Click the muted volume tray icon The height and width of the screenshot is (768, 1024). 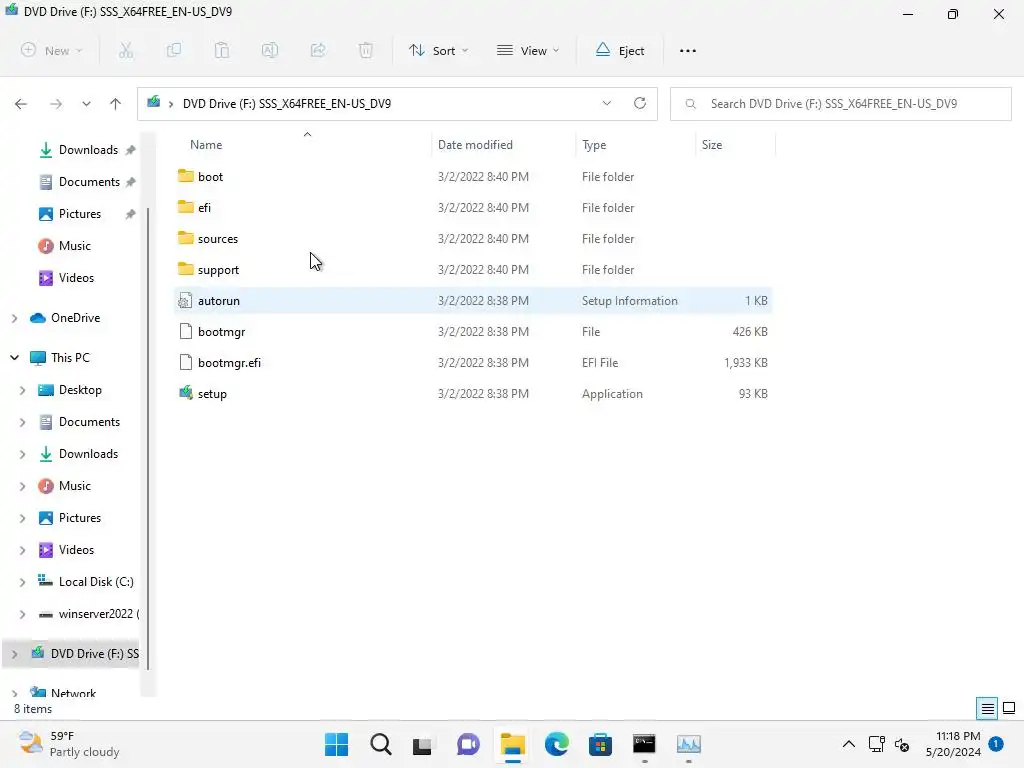click(902, 744)
